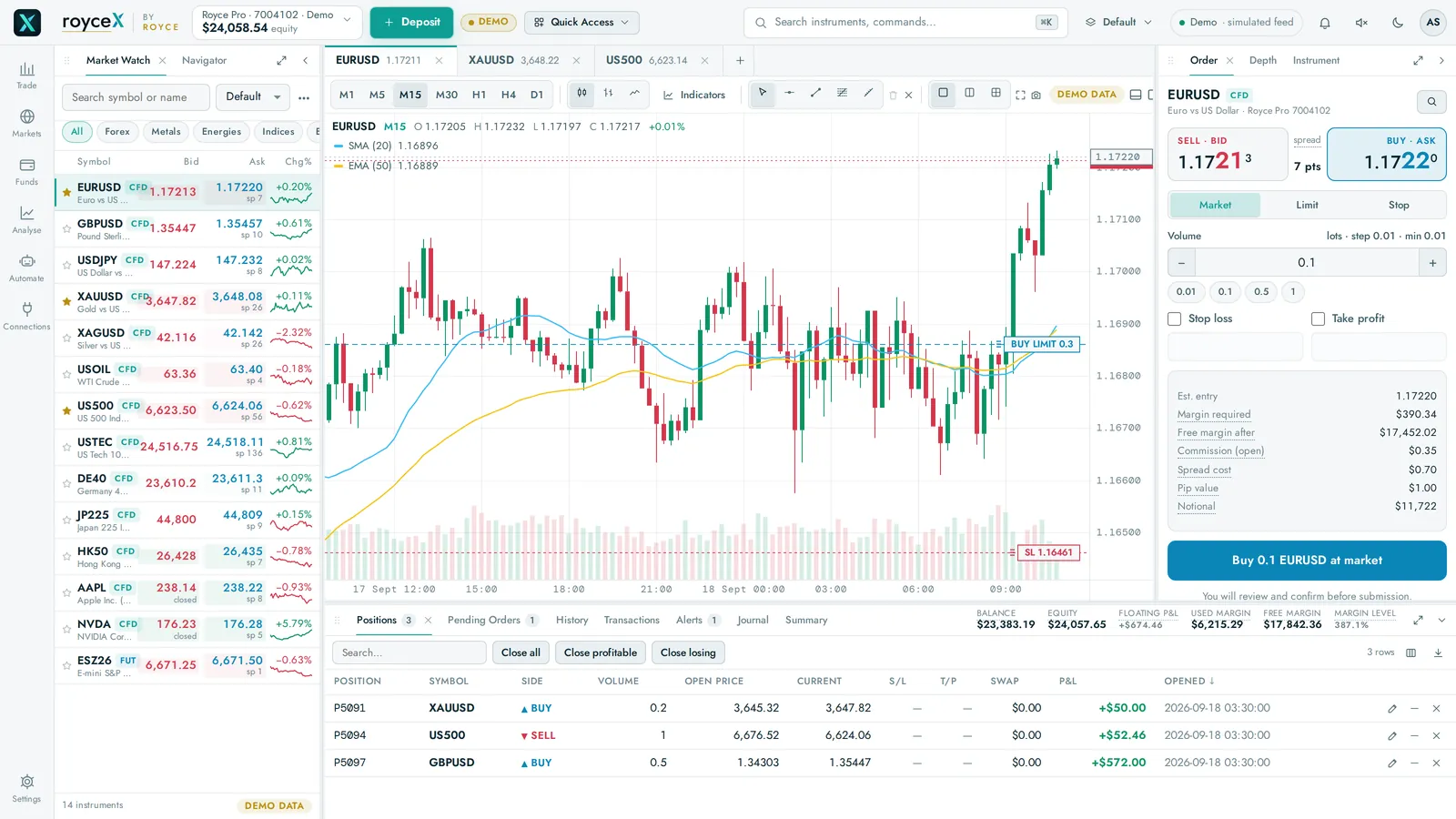The width and height of the screenshot is (1456, 819).
Task: Edit position P5091 with the pencil icon
Action: [x=1391, y=708]
